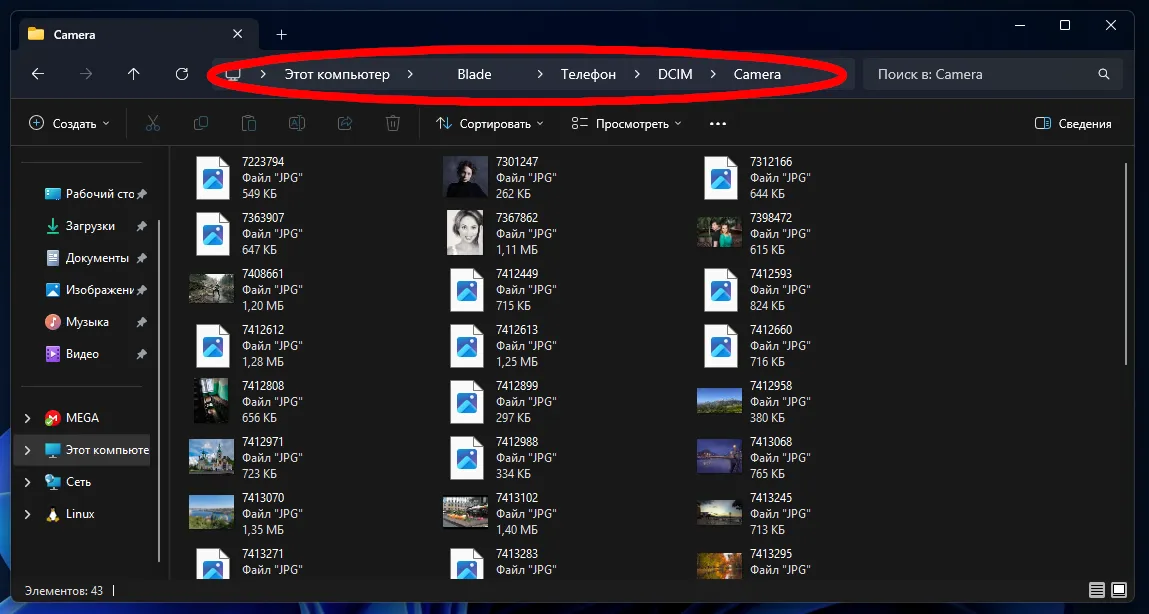Expand the Linux tree node
The height and width of the screenshot is (614, 1149).
pyautogui.click(x=28, y=514)
